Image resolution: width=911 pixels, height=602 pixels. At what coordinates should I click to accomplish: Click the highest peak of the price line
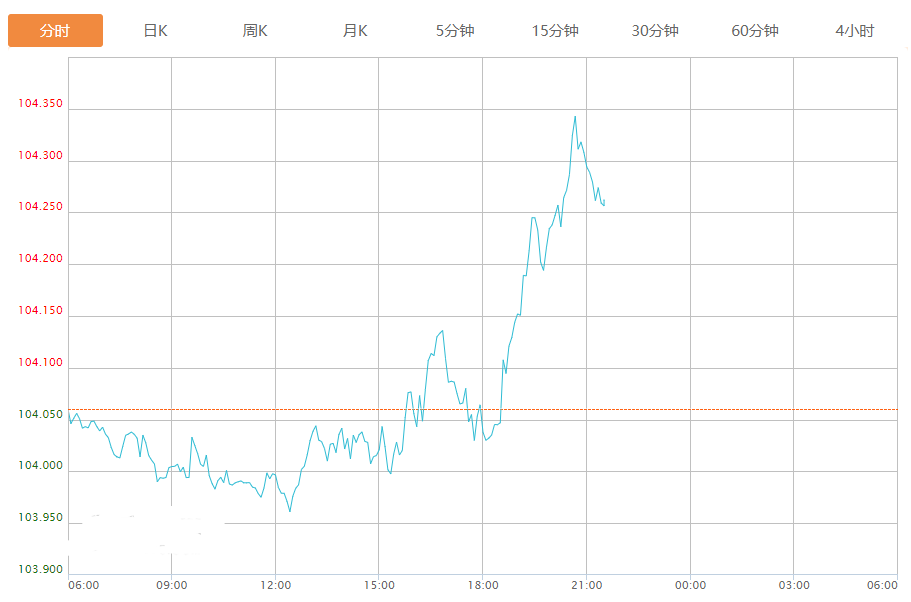point(574,117)
